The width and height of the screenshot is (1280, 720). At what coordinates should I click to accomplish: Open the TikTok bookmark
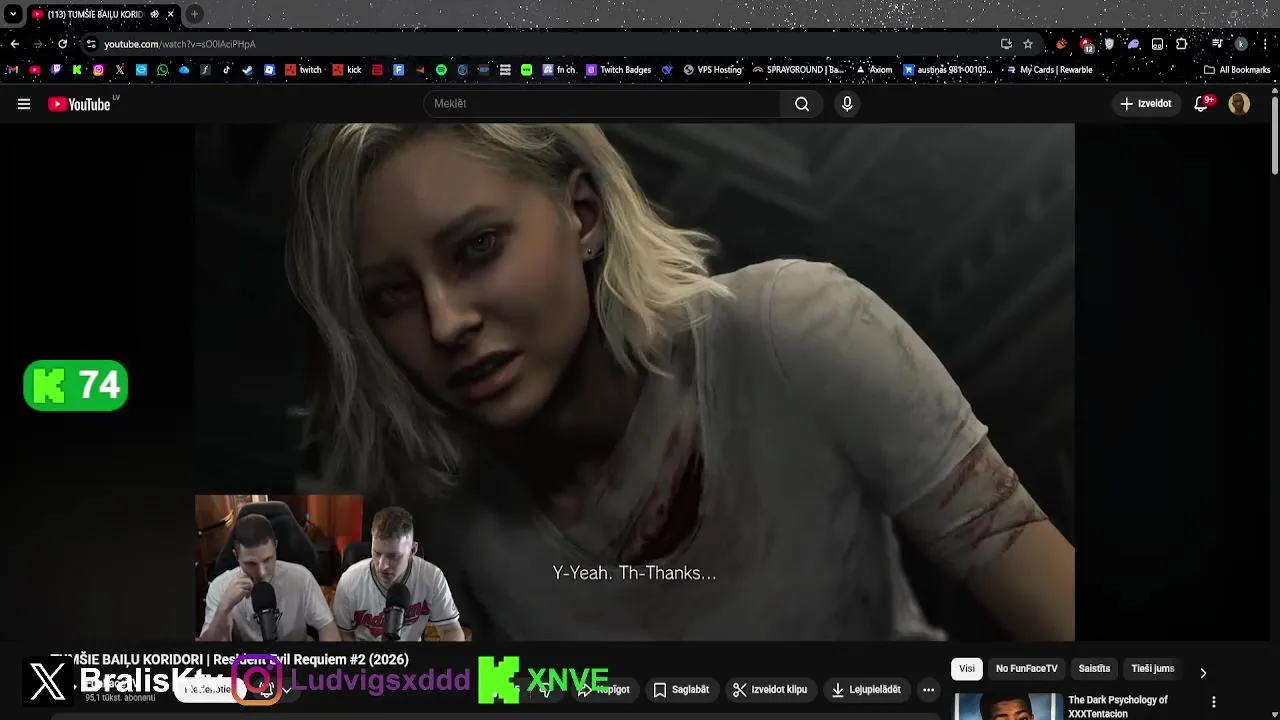pos(226,70)
